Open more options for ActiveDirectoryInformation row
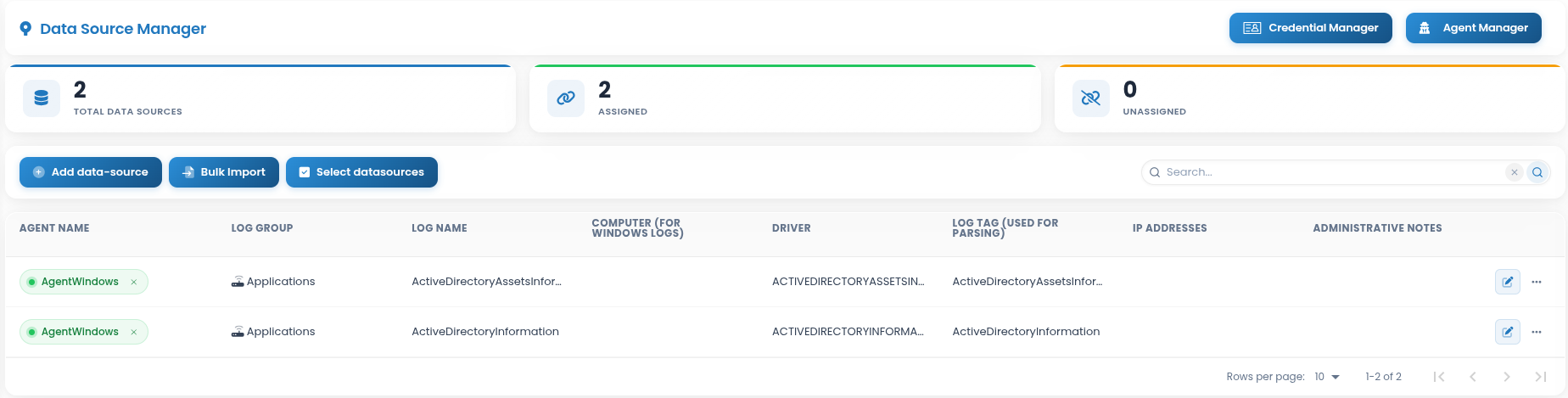This screenshot has width=1568, height=398. (x=1537, y=332)
